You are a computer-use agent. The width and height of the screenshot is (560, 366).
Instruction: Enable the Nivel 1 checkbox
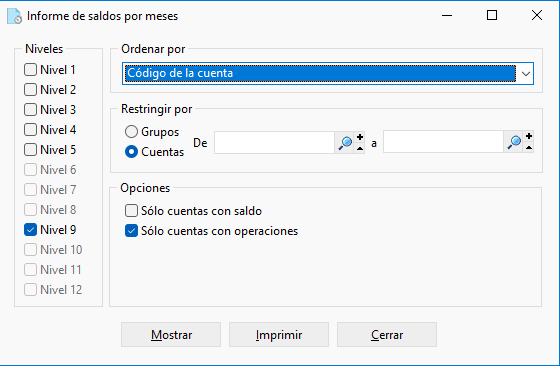[x=30, y=70]
